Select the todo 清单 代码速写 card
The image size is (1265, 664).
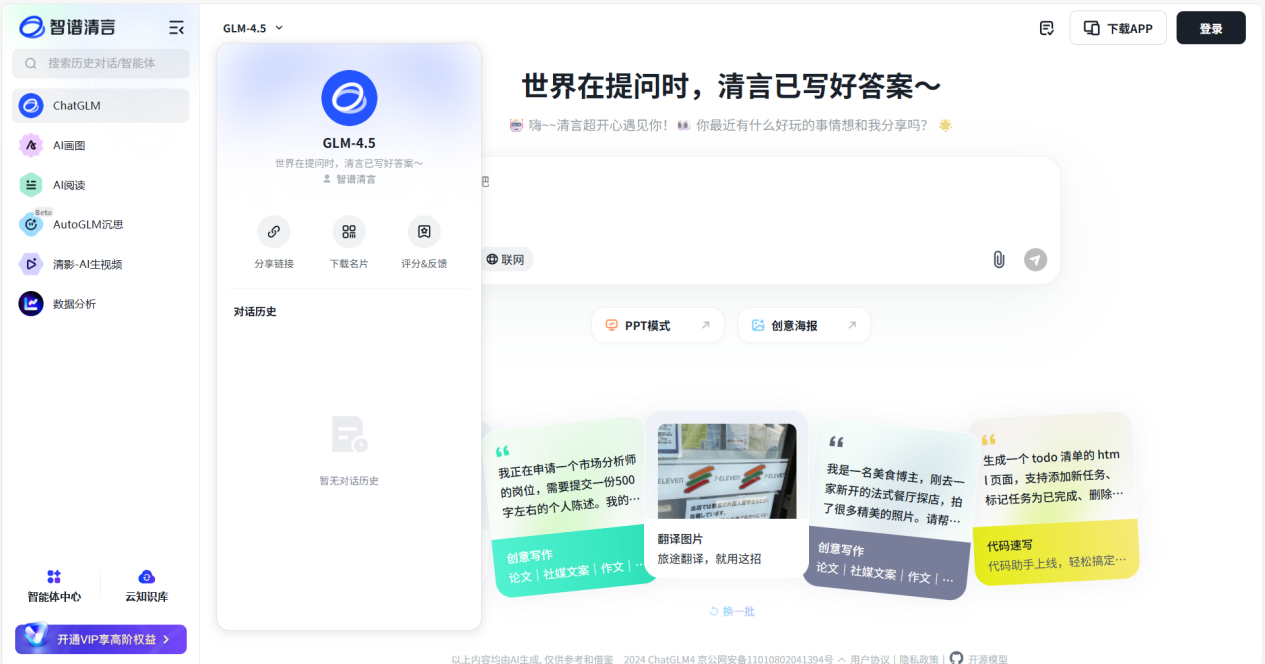(x=1055, y=498)
